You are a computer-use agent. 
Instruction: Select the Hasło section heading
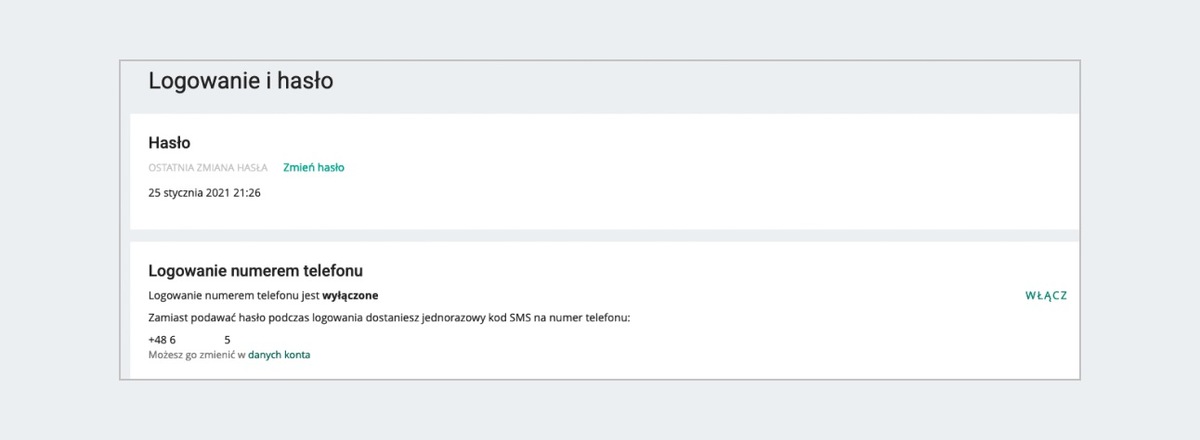click(169, 143)
